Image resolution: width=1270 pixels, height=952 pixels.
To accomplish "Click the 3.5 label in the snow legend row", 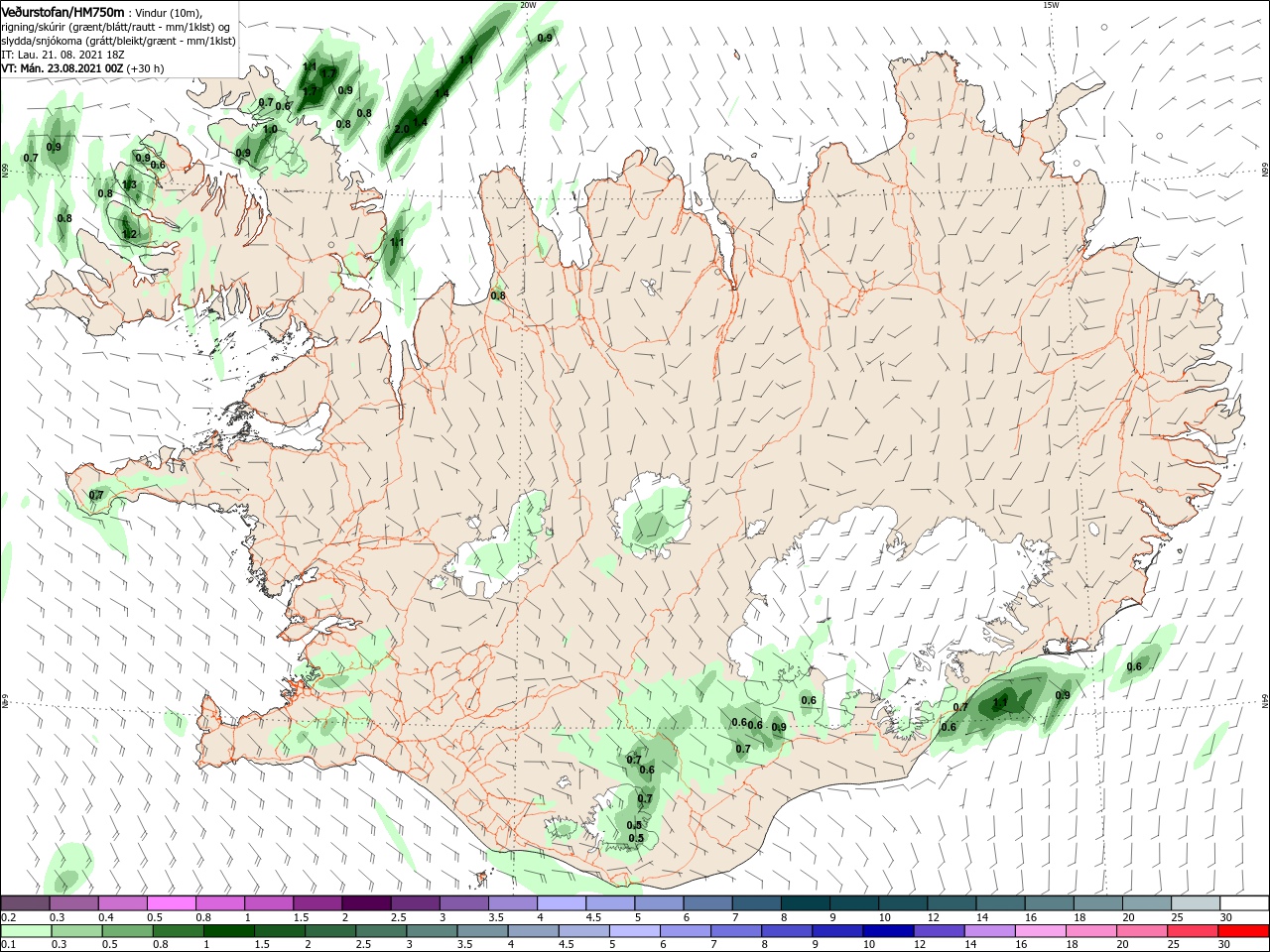I will tap(496, 917).
